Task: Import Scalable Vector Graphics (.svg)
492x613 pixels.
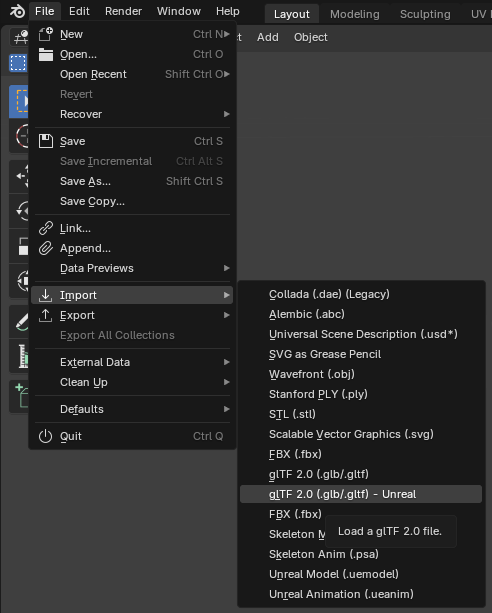Action: (x=361, y=434)
